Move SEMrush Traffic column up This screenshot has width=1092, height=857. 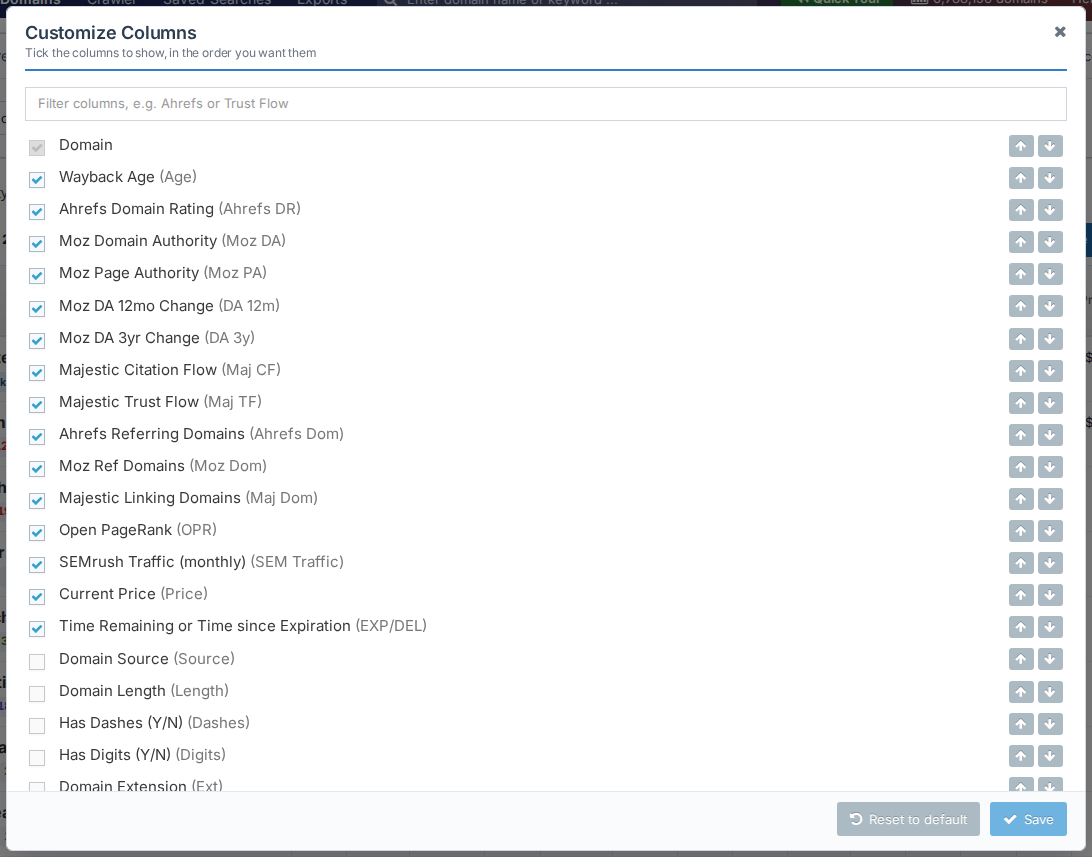(1021, 563)
